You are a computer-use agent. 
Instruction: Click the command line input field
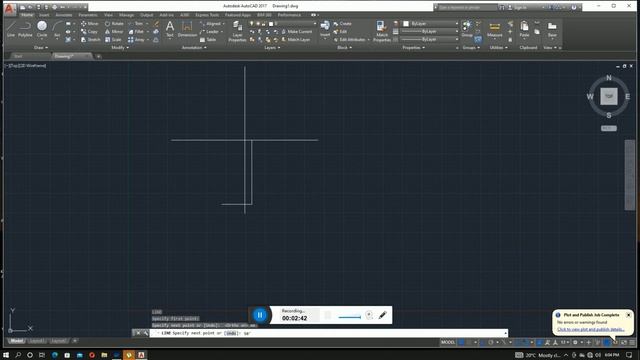pyautogui.click(x=329, y=333)
